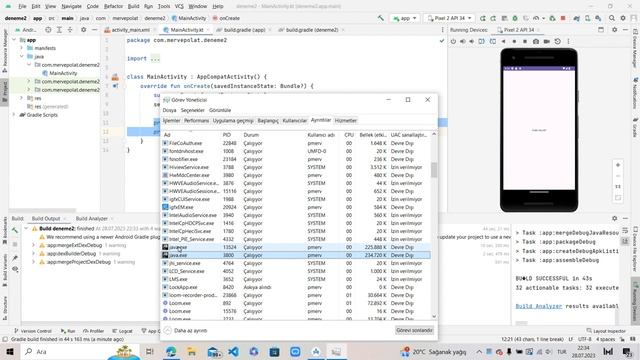Open the Build Analyzer tab

(91, 219)
